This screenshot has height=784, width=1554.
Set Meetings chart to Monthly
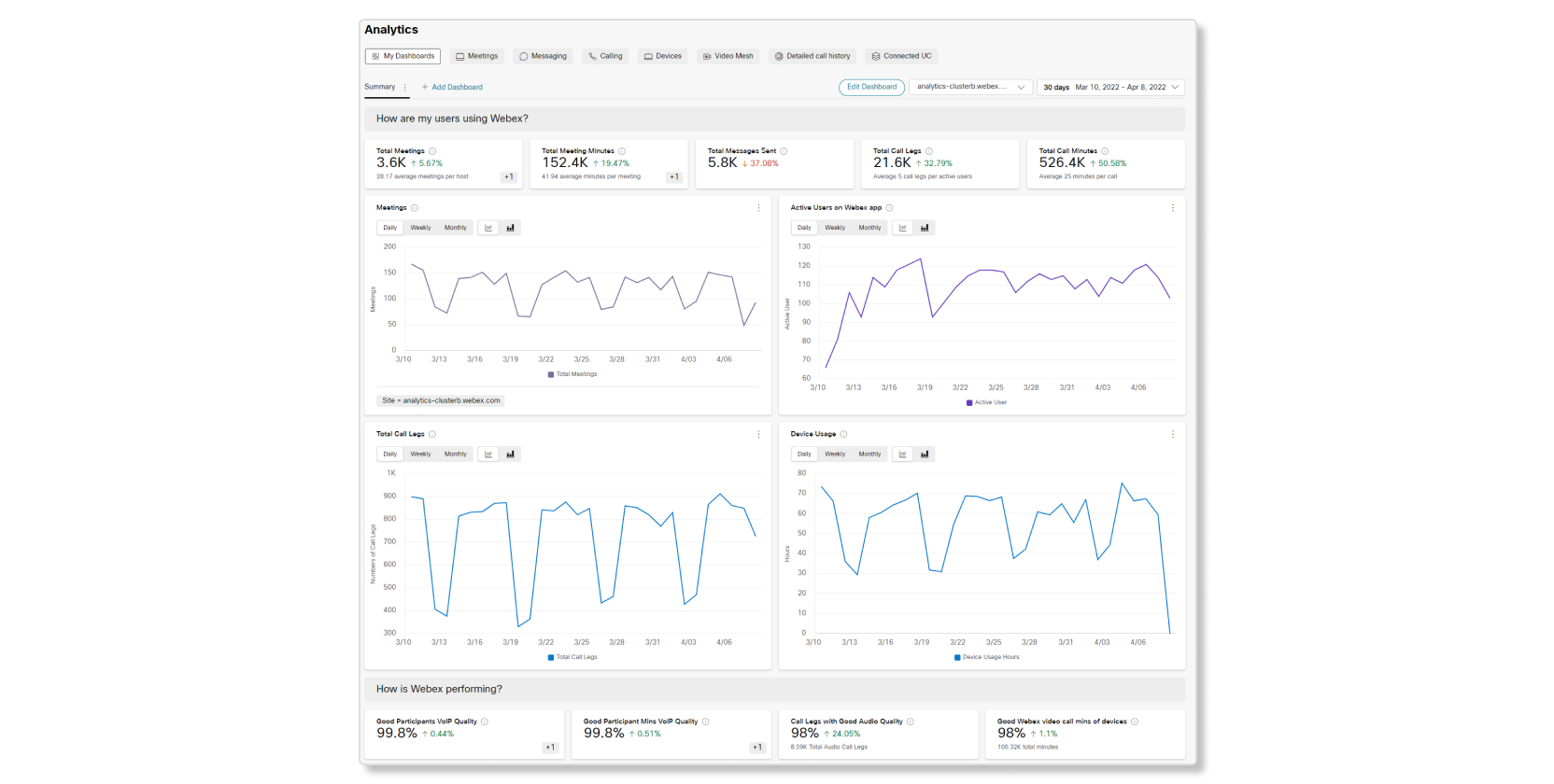(455, 228)
